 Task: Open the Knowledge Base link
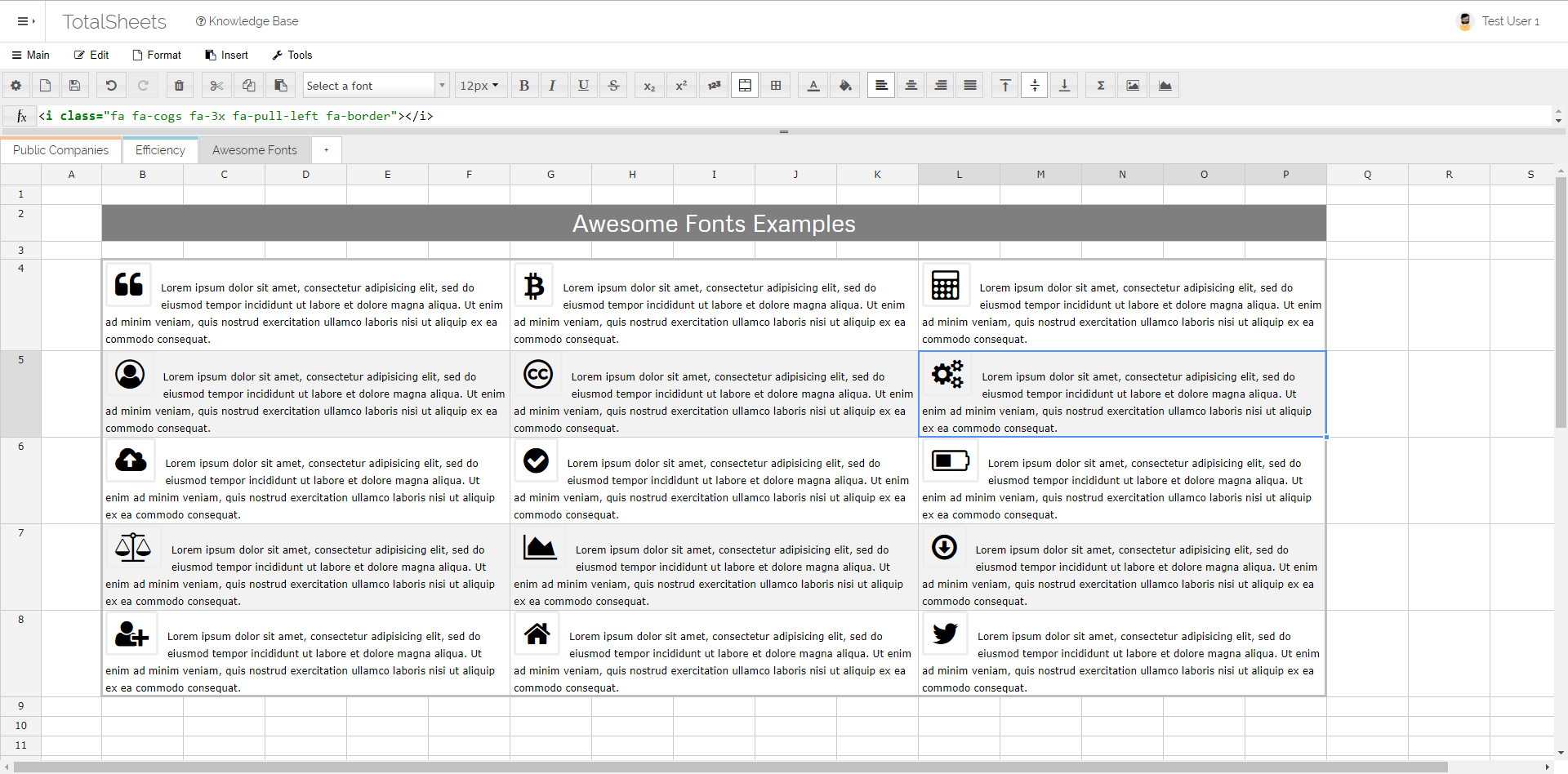point(247,21)
